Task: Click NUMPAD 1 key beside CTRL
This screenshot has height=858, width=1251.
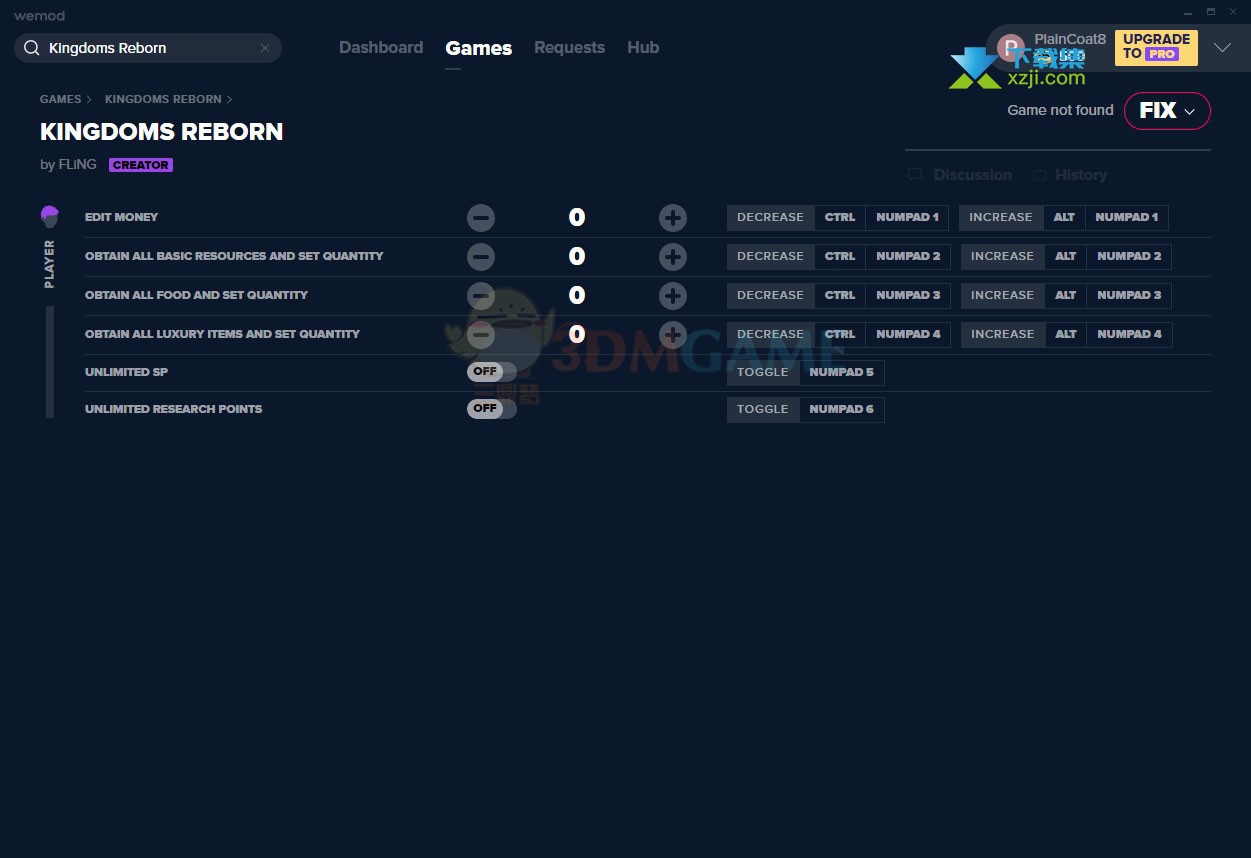Action: (907, 217)
